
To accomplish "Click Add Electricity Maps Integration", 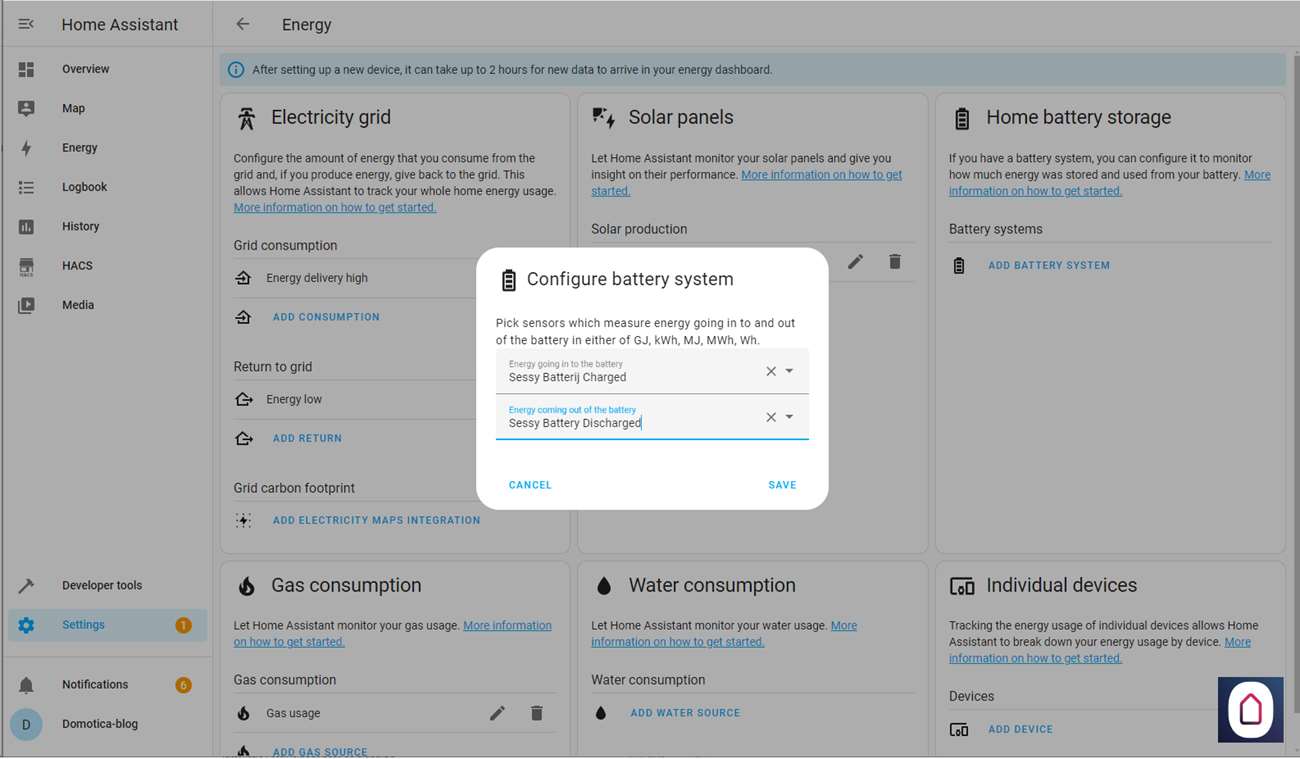I will 376,521.
